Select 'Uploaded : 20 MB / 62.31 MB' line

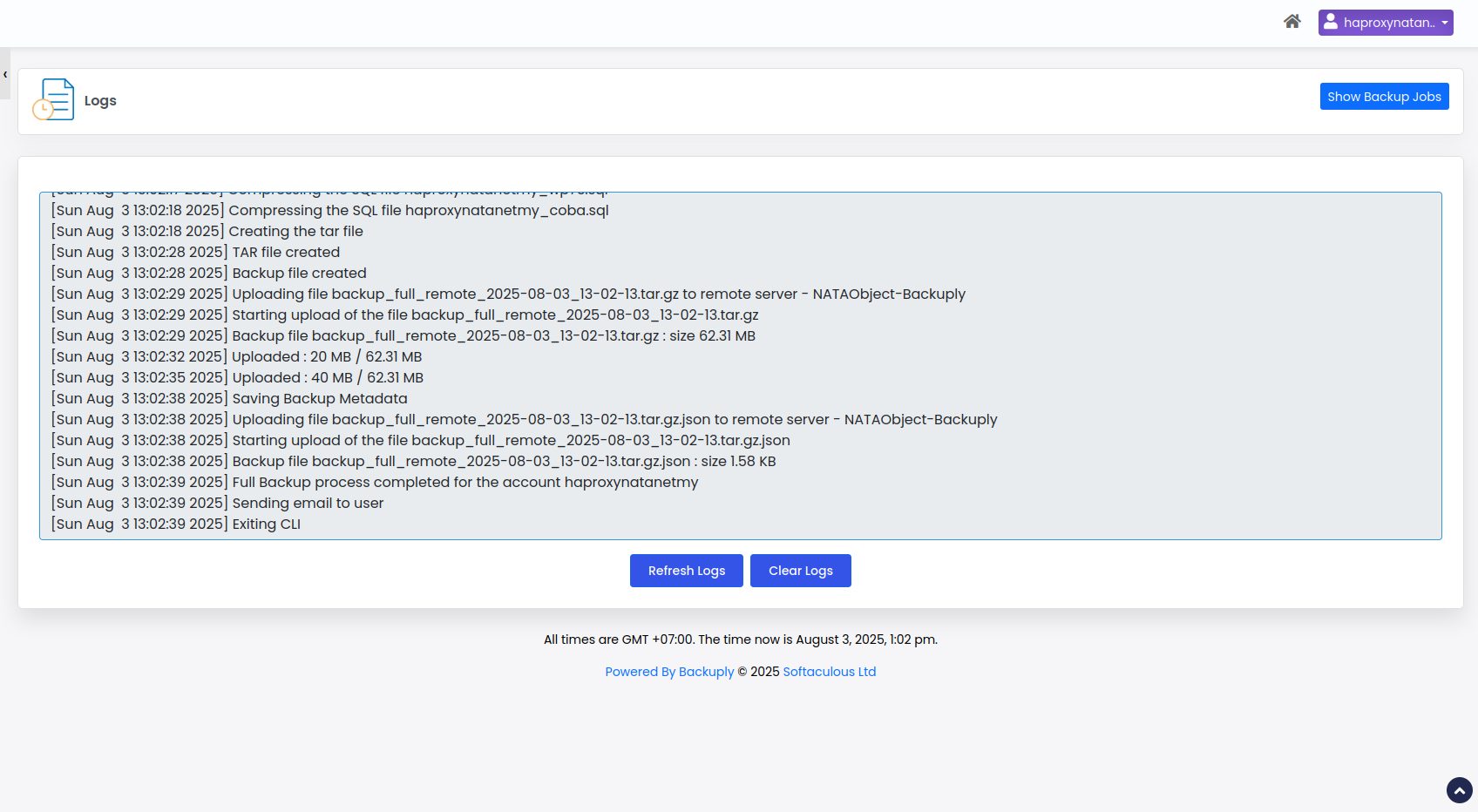click(236, 356)
